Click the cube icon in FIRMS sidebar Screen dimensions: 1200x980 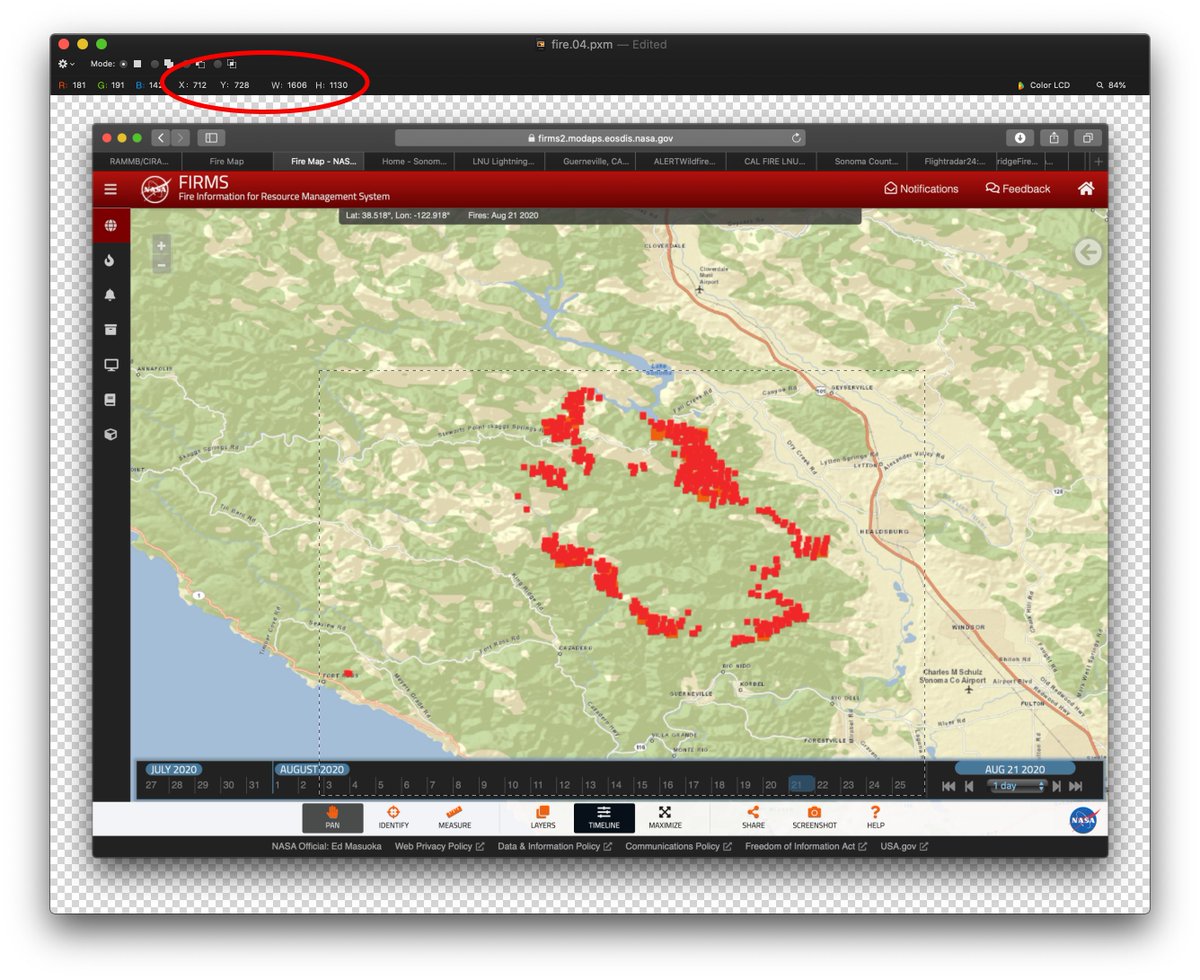coord(110,435)
